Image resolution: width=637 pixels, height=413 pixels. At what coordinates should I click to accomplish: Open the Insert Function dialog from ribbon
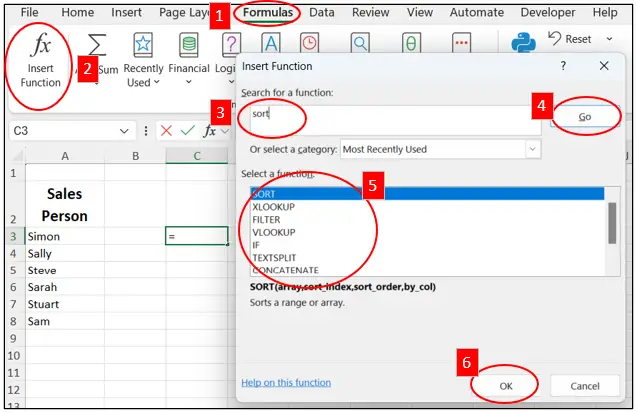point(40,61)
